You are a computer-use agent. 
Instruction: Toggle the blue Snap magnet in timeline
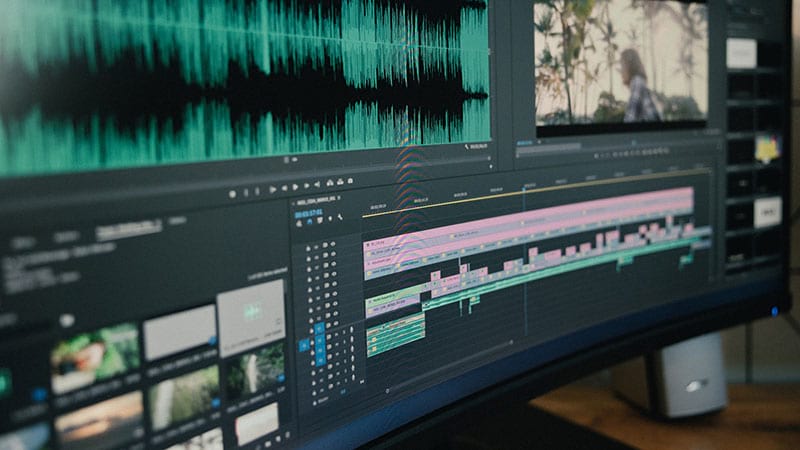(x=309, y=222)
